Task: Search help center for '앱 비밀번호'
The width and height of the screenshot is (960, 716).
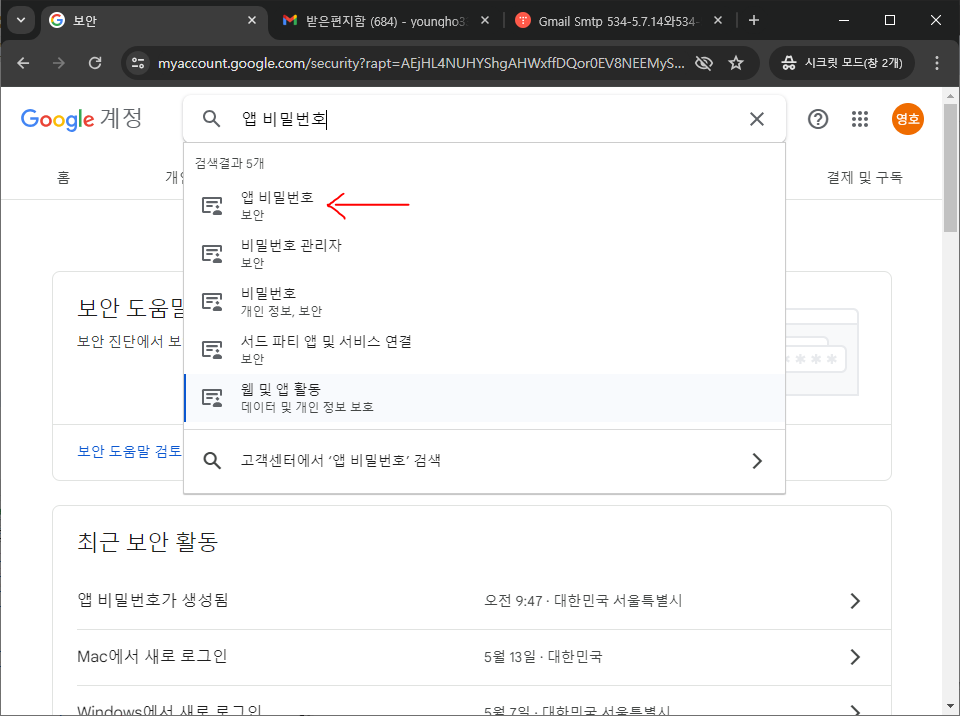Action: coord(484,461)
